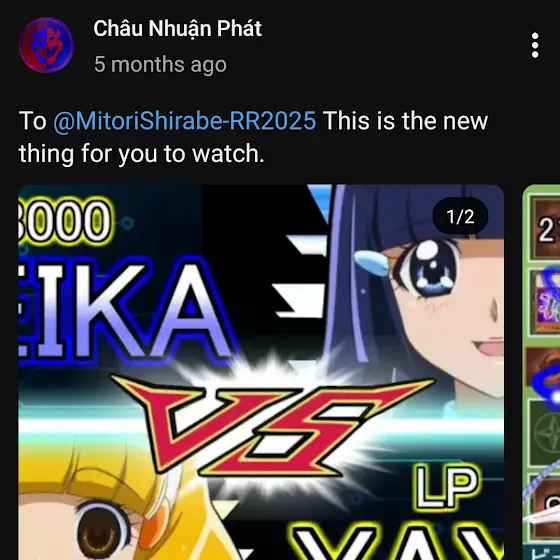Tap the blue hair clip on the character
The image size is (560, 560).
tap(372, 261)
